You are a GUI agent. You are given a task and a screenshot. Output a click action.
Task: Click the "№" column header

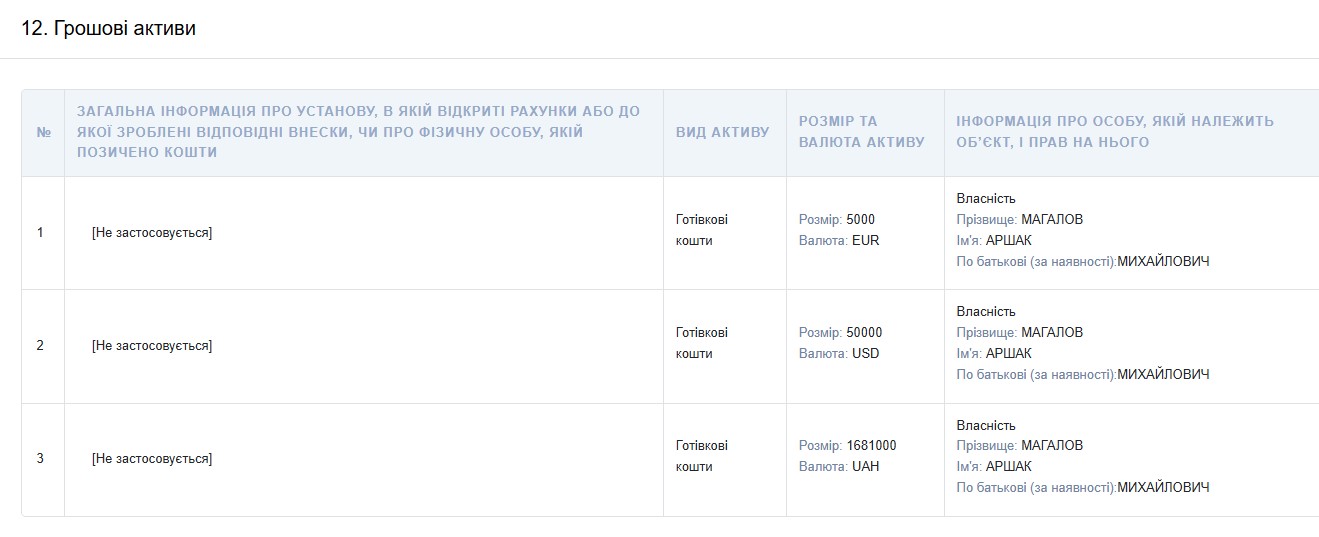[43, 132]
